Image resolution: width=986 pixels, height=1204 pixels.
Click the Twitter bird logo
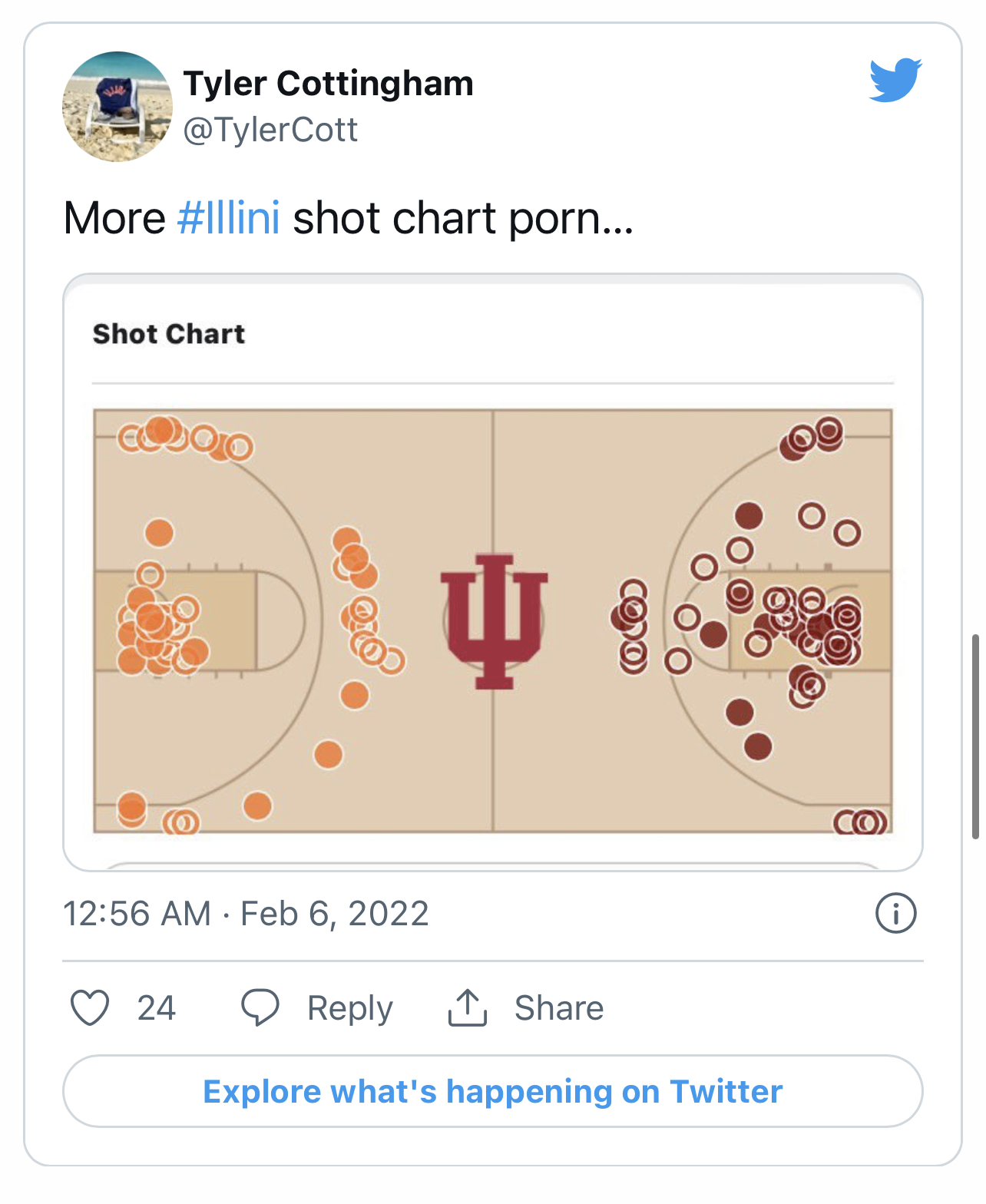pyautogui.click(x=895, y=80)
